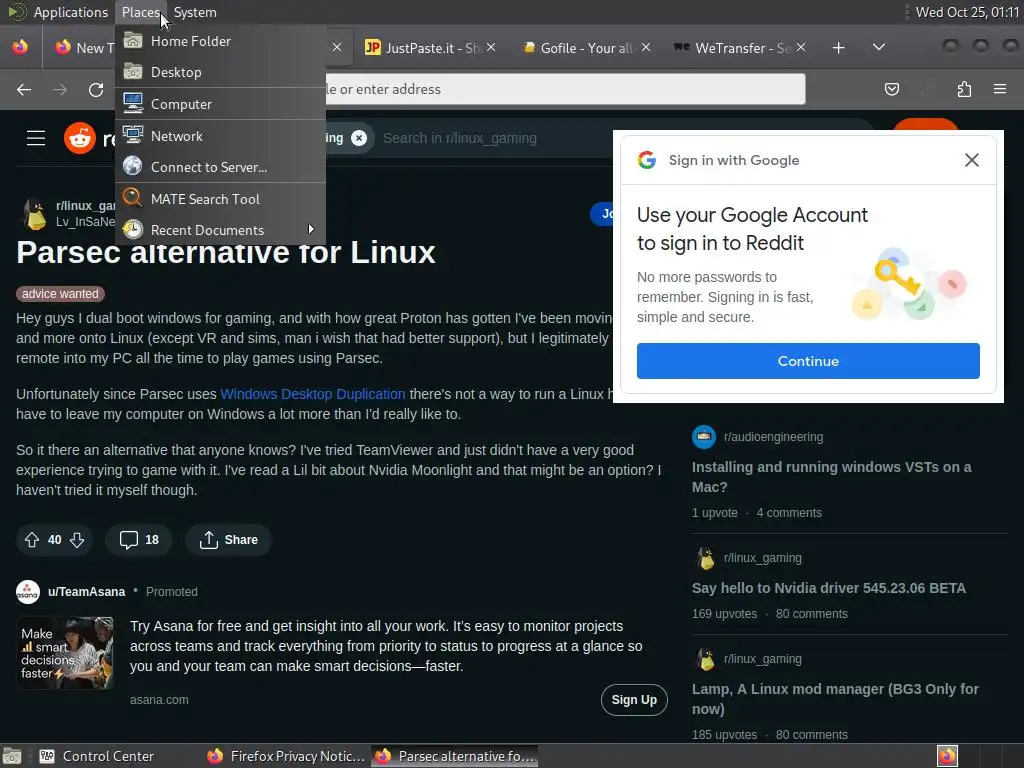Click the Reddit logo
The height and width of the screenshot is (768, 1024).
point(80,138)
